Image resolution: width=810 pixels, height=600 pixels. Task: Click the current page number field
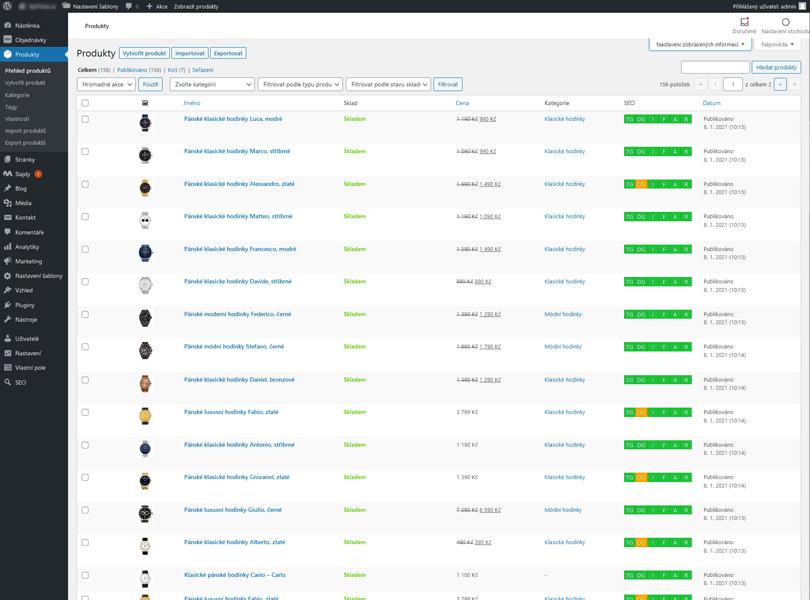(x=733, y=84)
